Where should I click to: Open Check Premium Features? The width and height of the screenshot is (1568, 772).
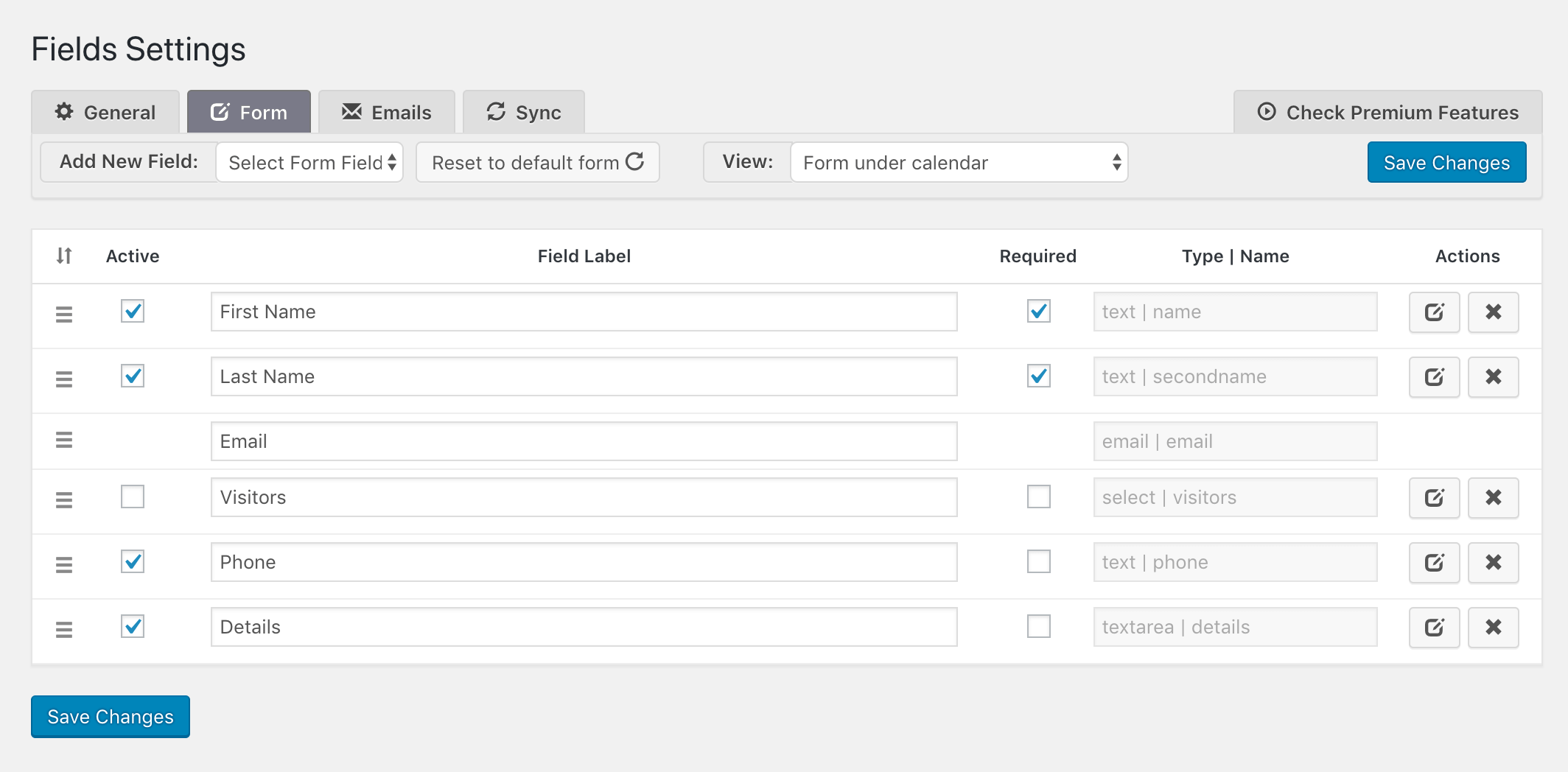tap(1387, 111)
